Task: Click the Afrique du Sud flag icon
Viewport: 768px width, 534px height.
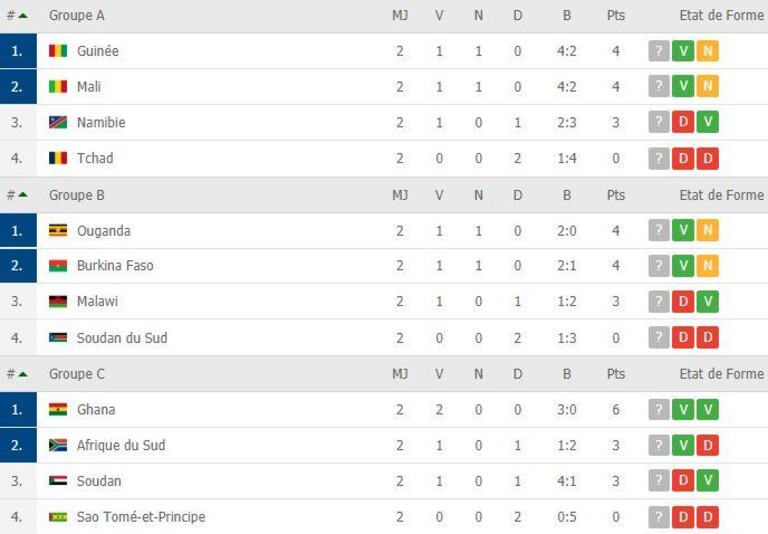Action: [58, 445]
